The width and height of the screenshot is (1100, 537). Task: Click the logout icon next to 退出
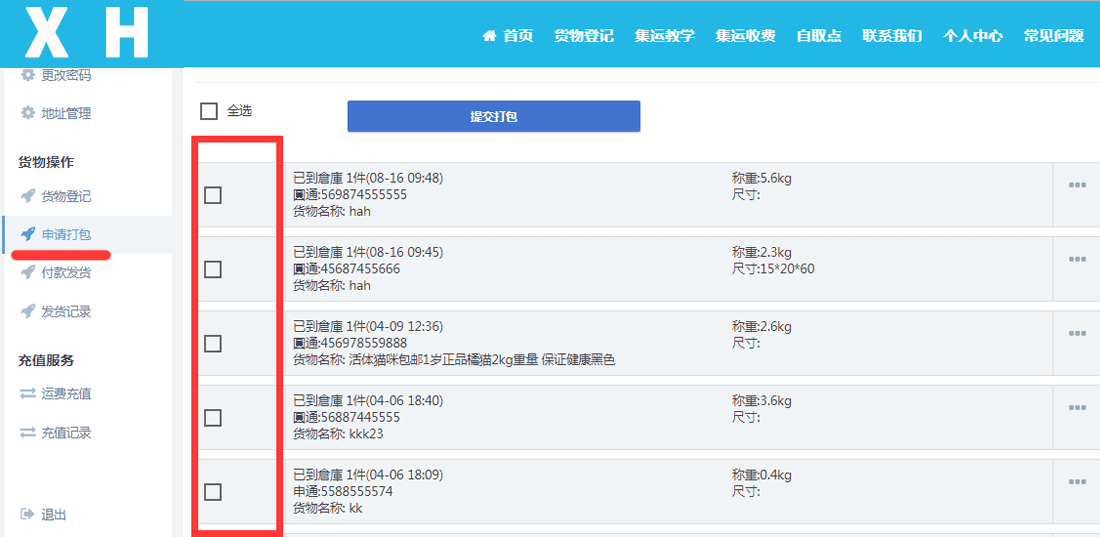click(28, 514)
